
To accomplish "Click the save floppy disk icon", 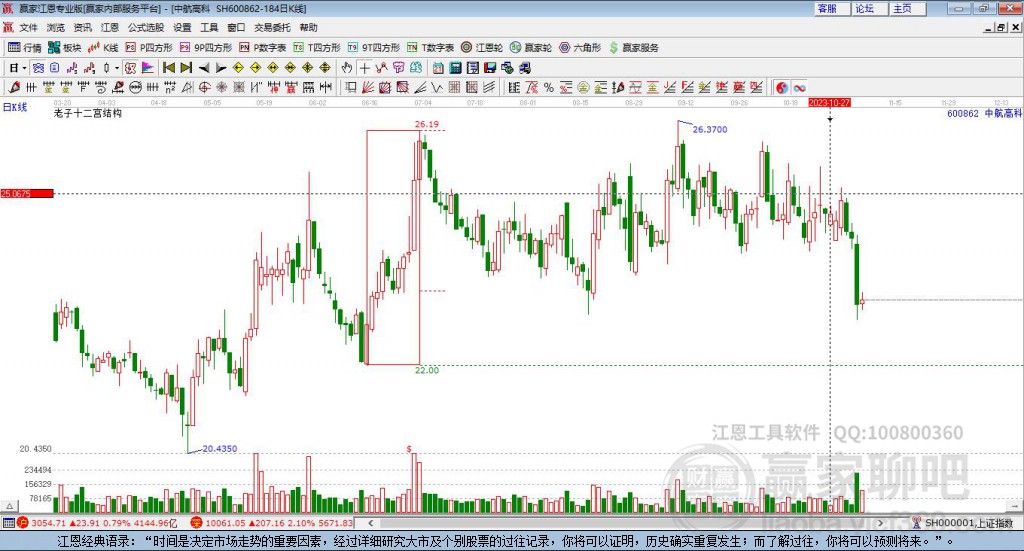I will 490,68.
